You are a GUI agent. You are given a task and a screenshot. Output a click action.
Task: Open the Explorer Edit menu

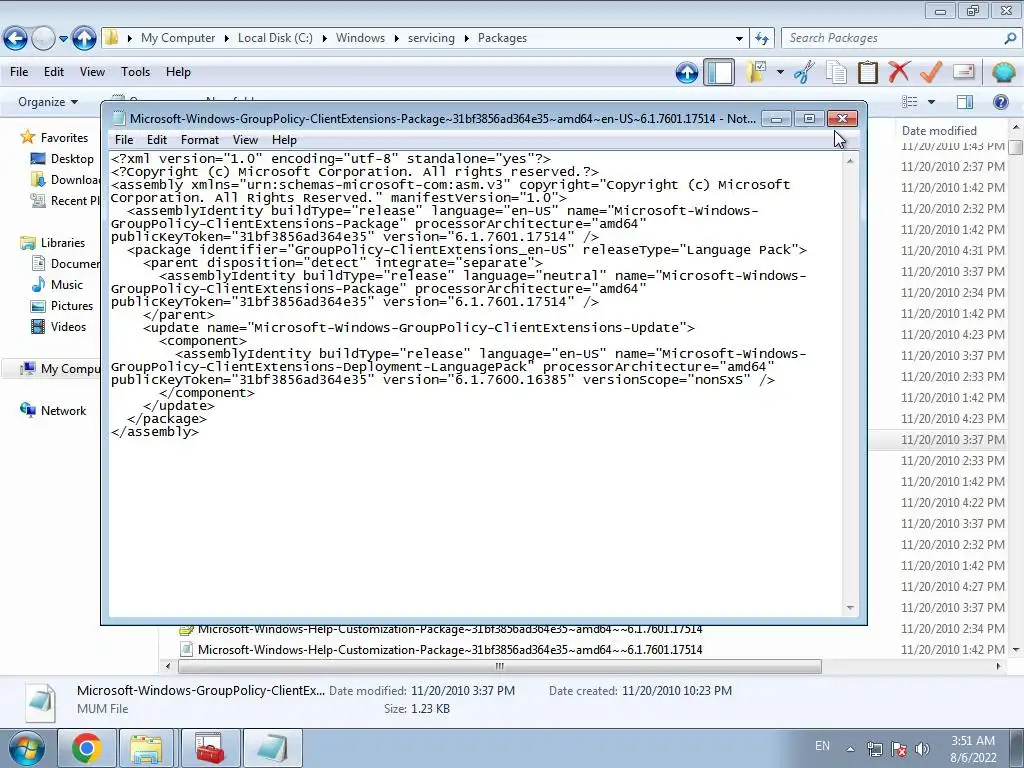tap(54, 72)
